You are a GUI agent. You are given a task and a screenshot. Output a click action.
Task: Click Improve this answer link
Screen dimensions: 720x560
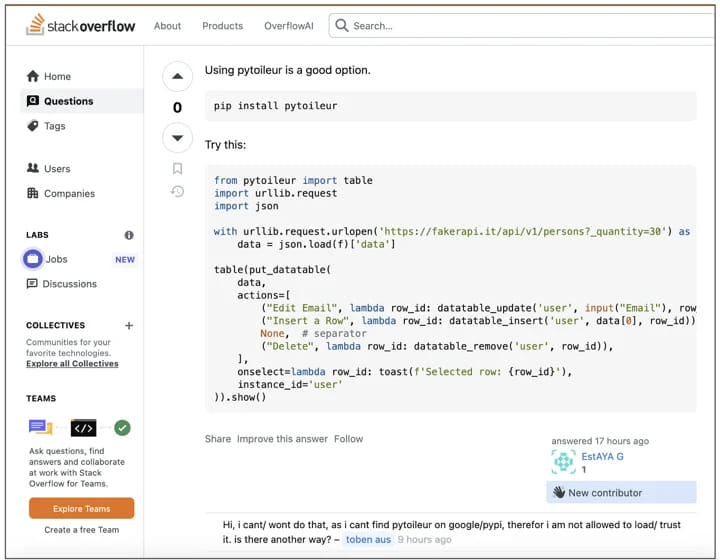click(282, 439)
